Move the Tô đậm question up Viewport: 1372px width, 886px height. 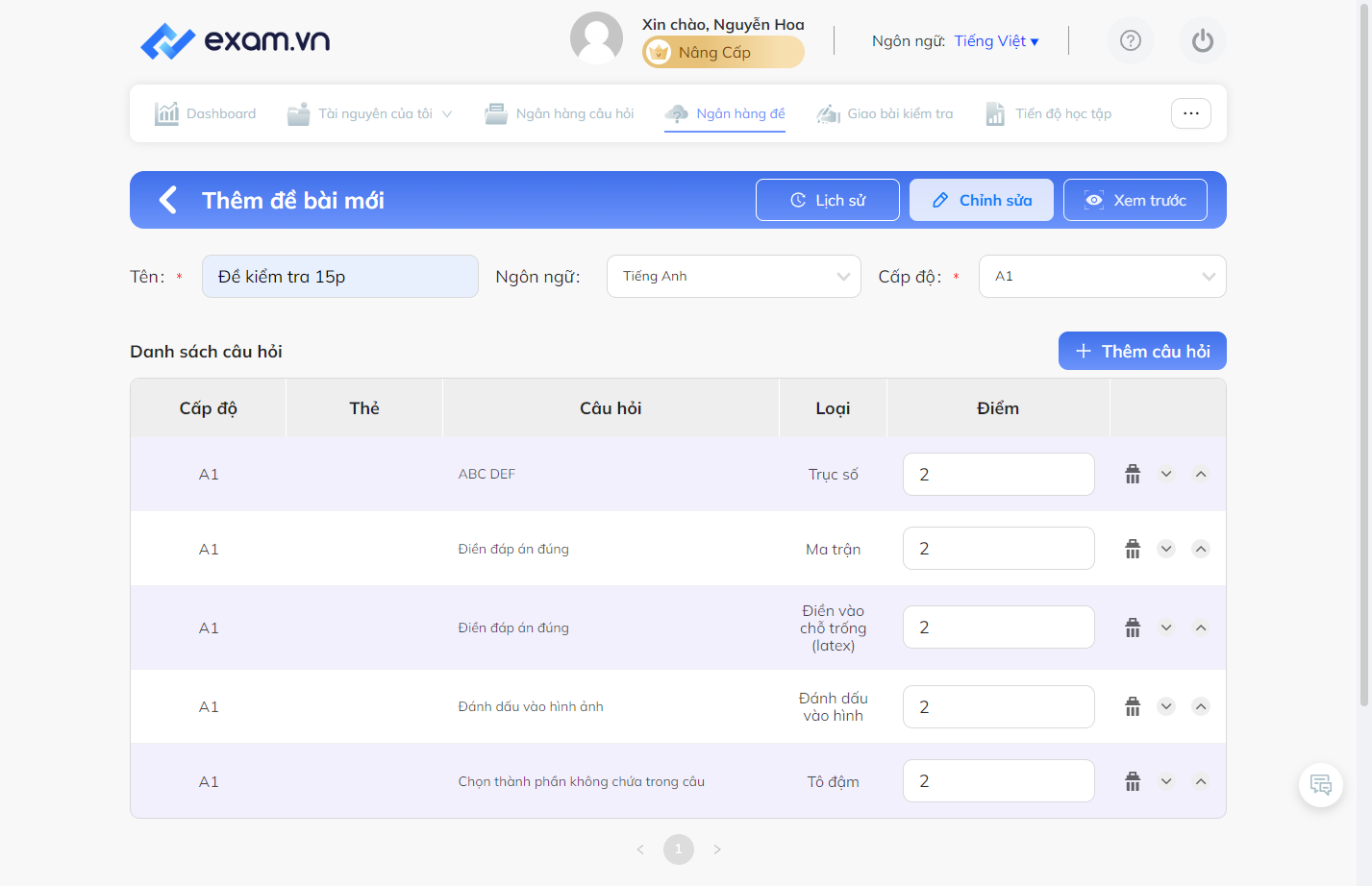(x=1201, y=781)
